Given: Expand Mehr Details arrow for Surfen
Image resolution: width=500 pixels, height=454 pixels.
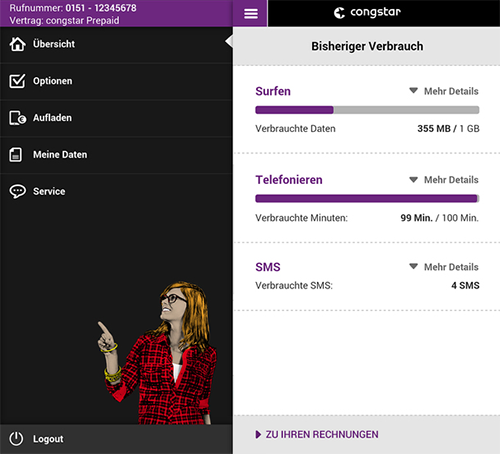Looking at the screenshot, I should click(413, 91).
